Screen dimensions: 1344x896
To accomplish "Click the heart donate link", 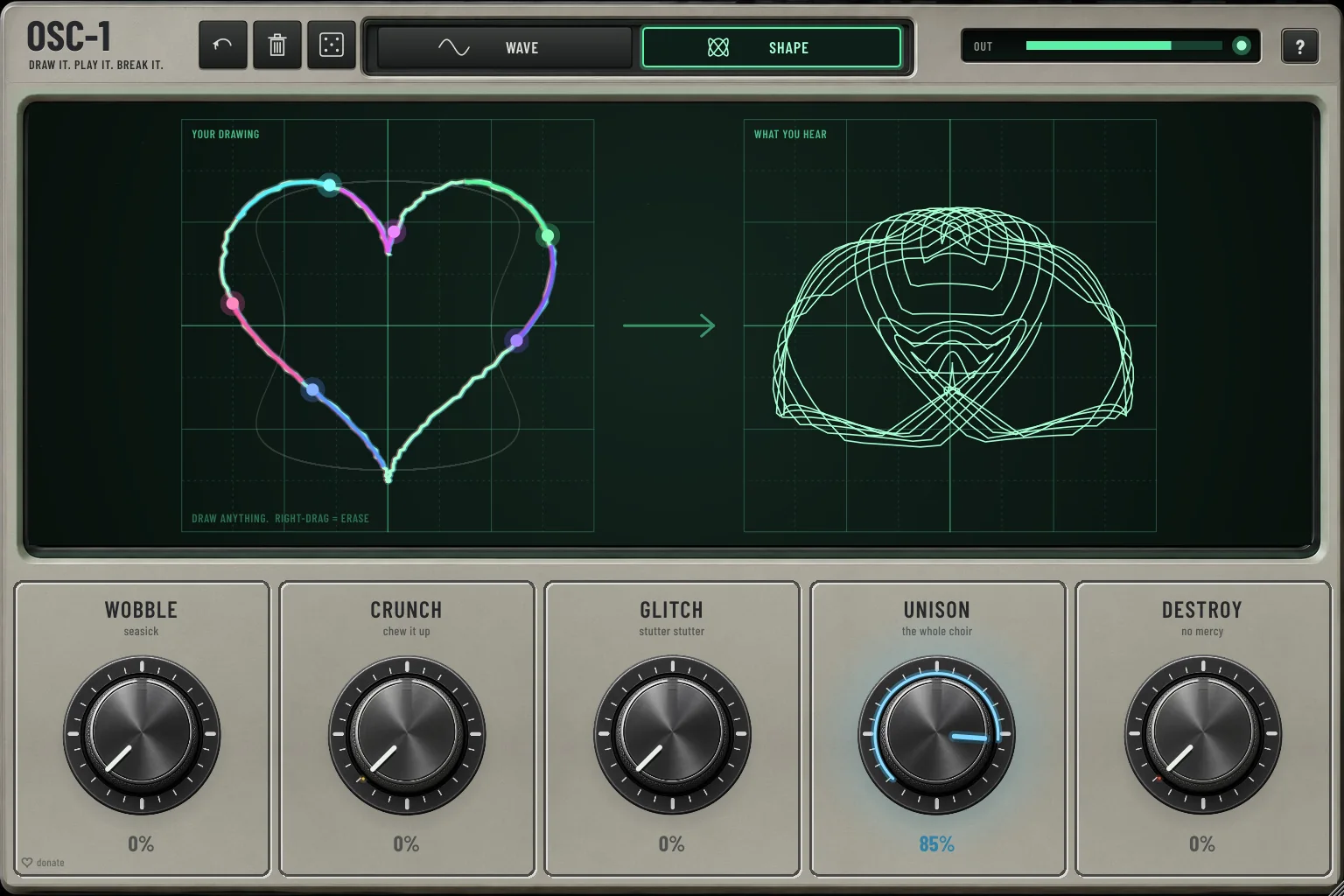I will coord(43,863).
